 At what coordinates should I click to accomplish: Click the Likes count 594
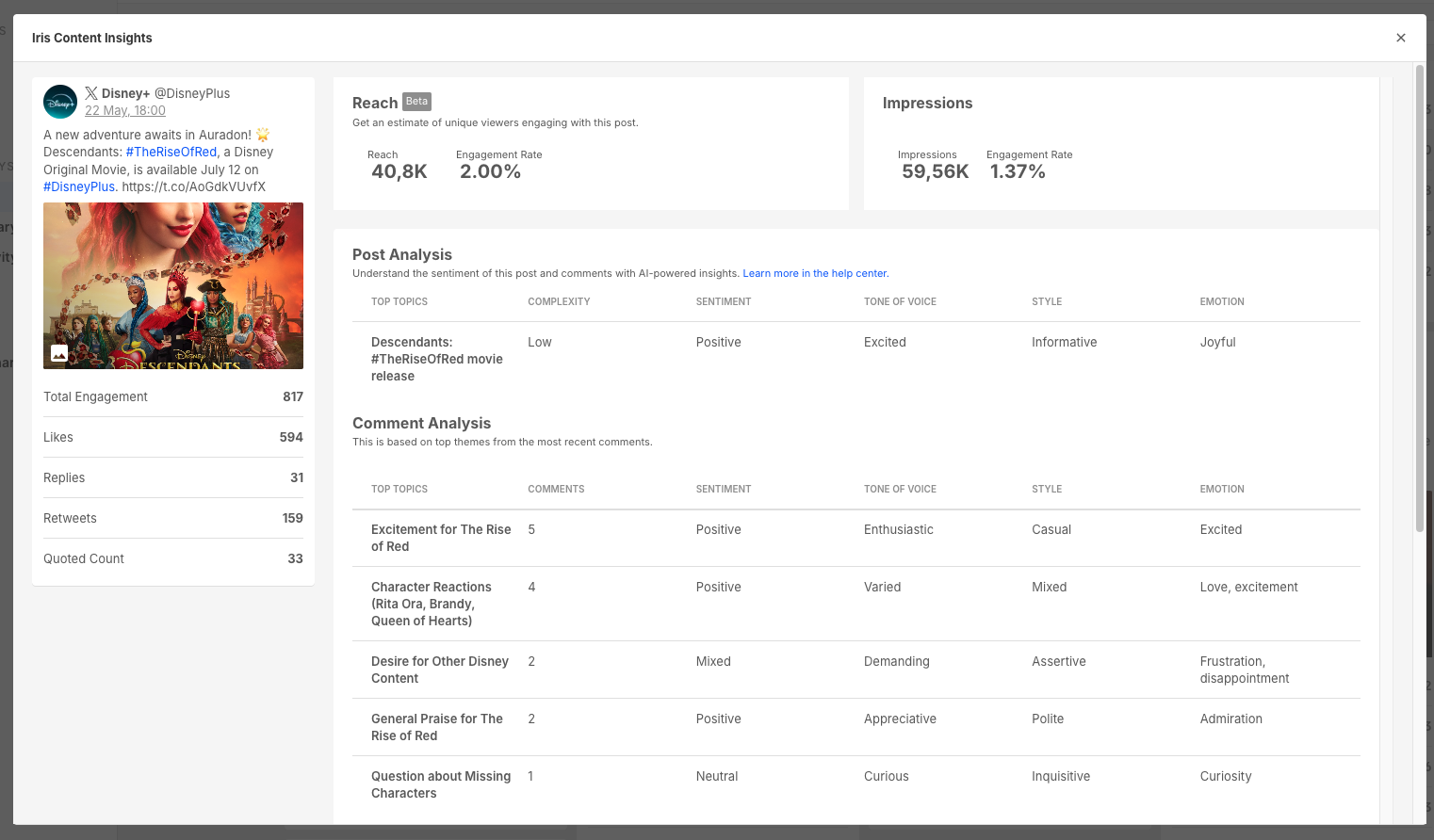pos(291,437)
